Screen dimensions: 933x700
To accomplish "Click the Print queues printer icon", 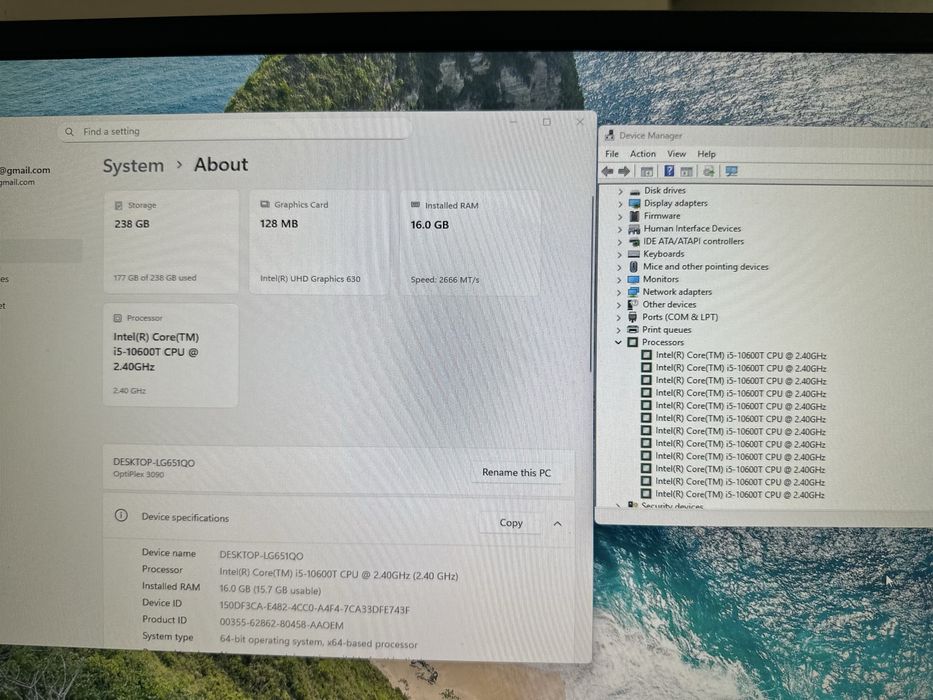I will [x=633, y=329].
